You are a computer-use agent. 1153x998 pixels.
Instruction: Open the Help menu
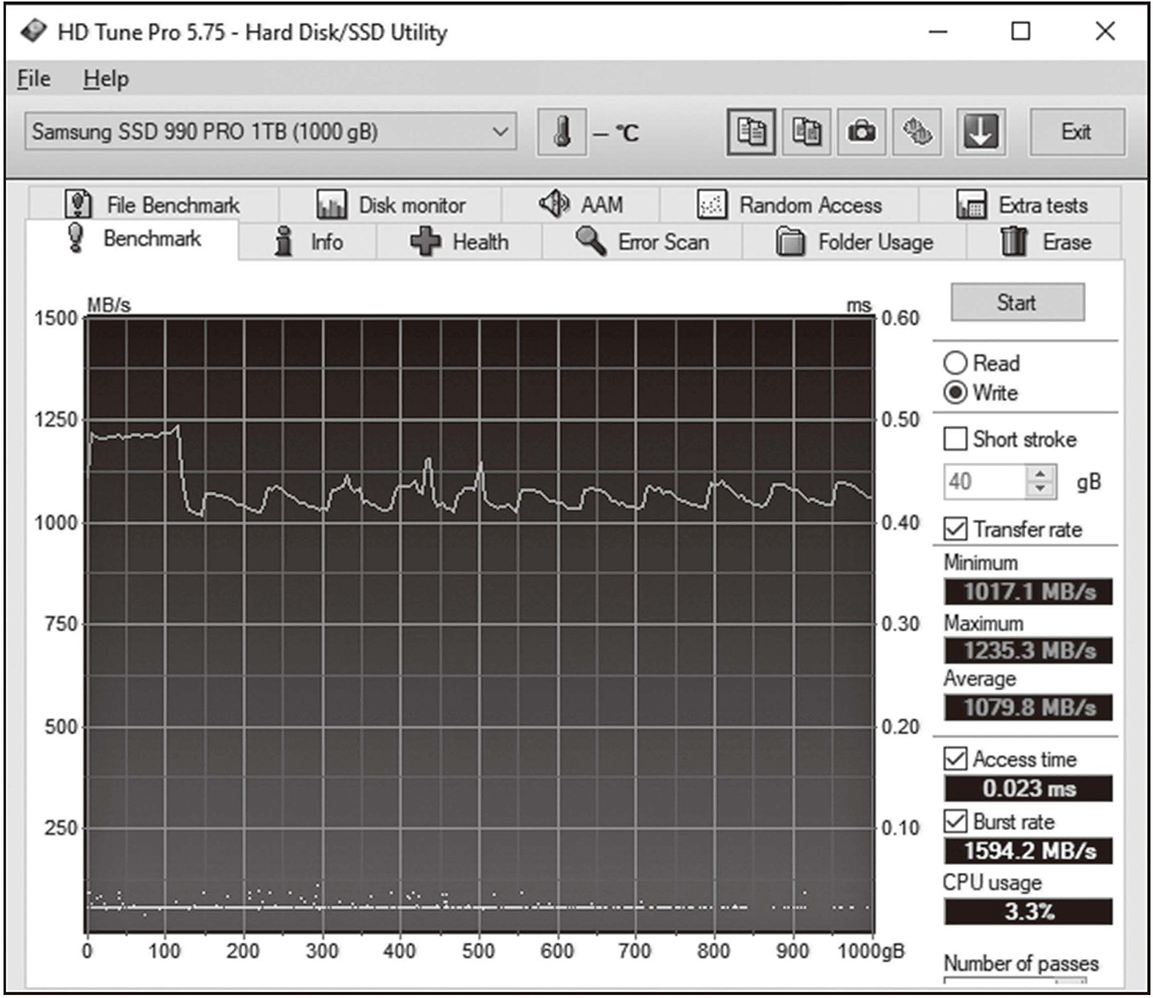pyautogui.click(x=106, y=78)
